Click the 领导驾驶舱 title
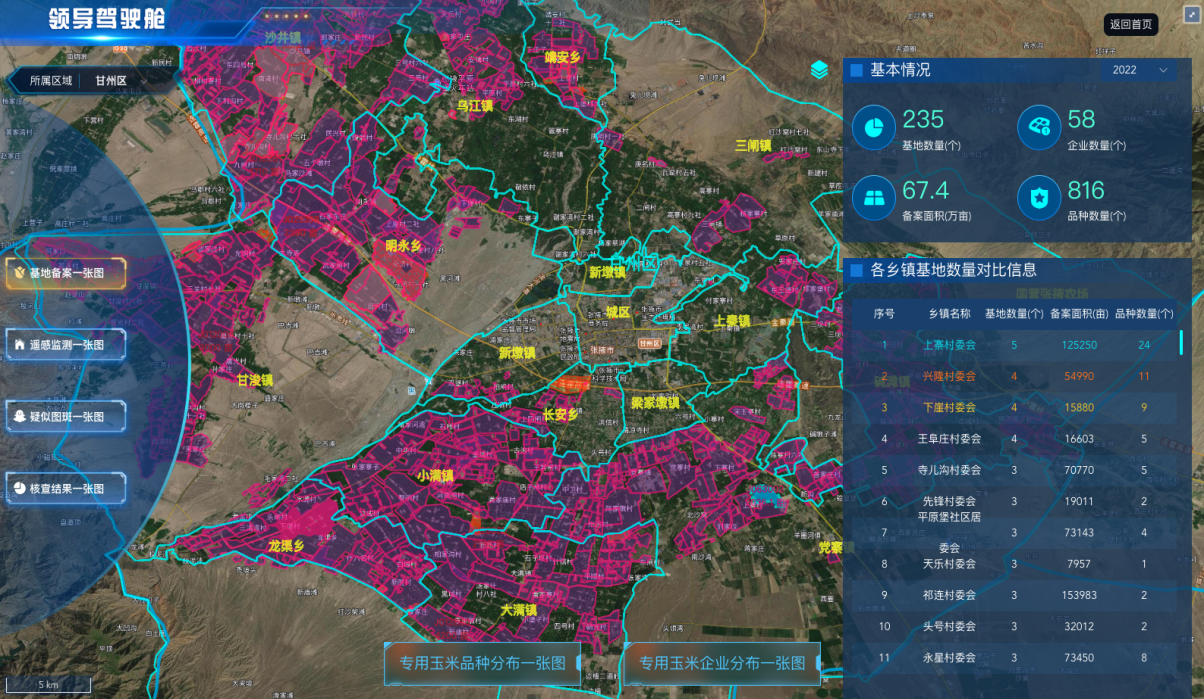The image size is (1204, 699). pyautogui.click(x=107, y=19)
